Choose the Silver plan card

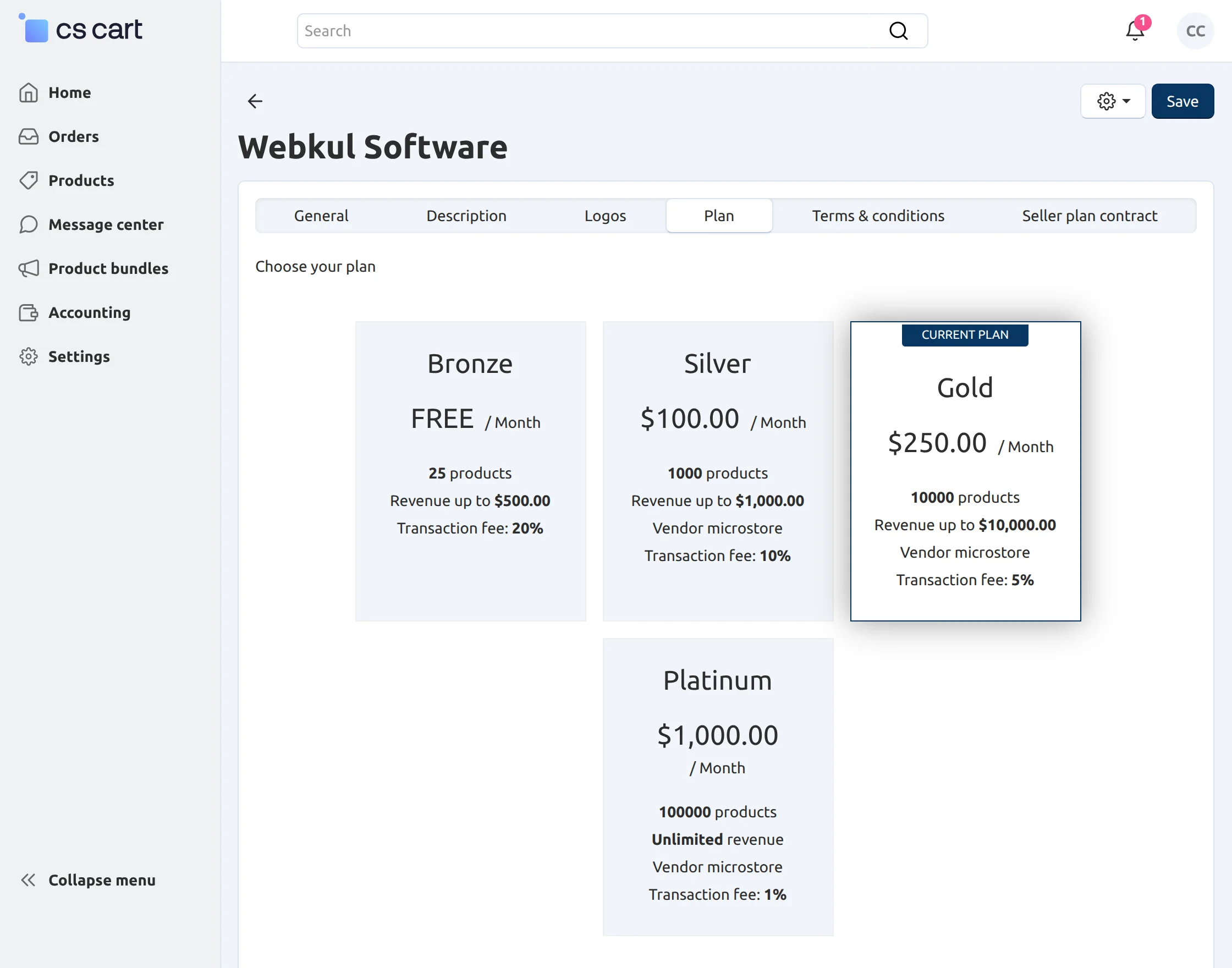pyautogui.click(x=718, y=471)
